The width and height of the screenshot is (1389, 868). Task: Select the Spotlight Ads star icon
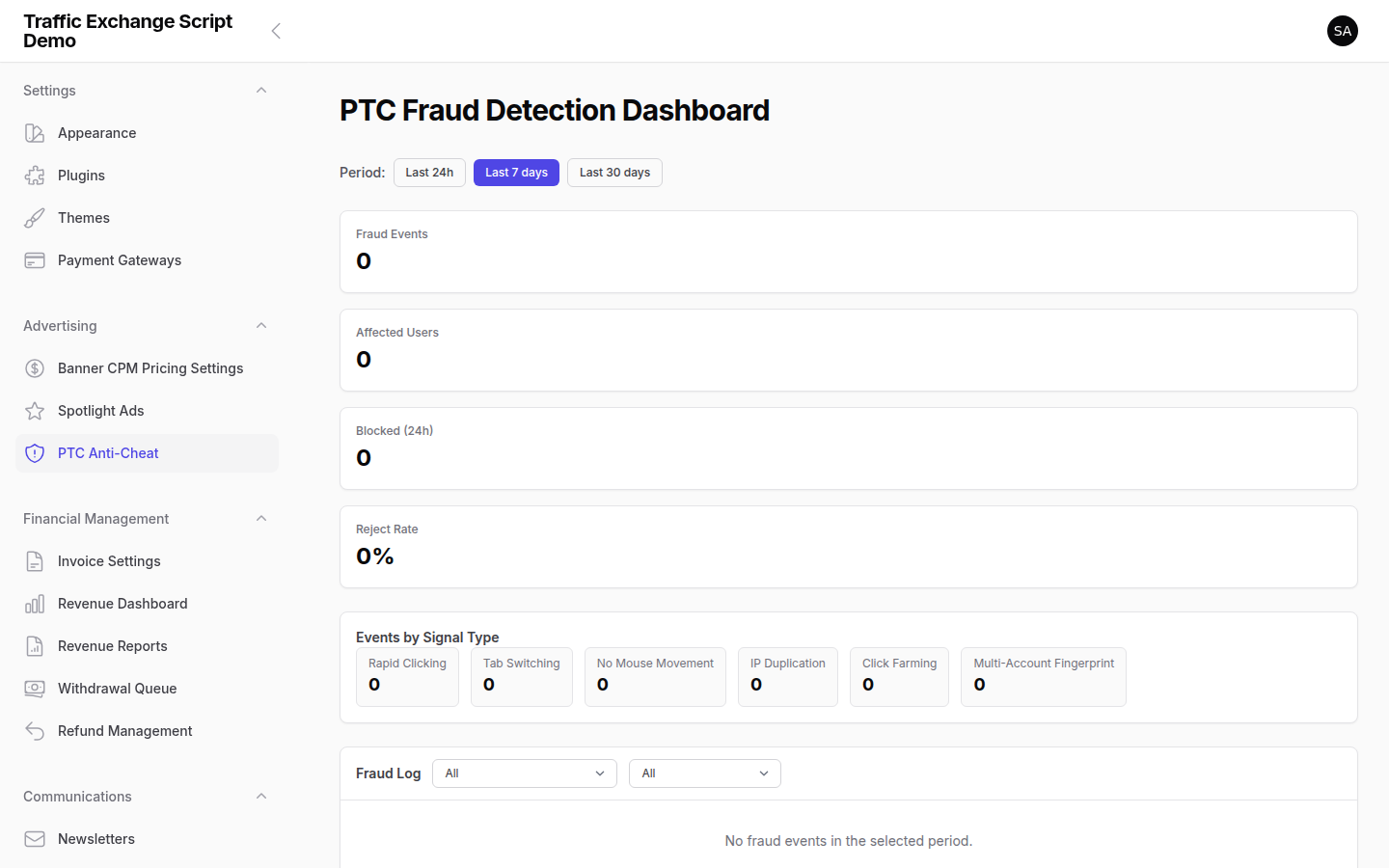35,410
